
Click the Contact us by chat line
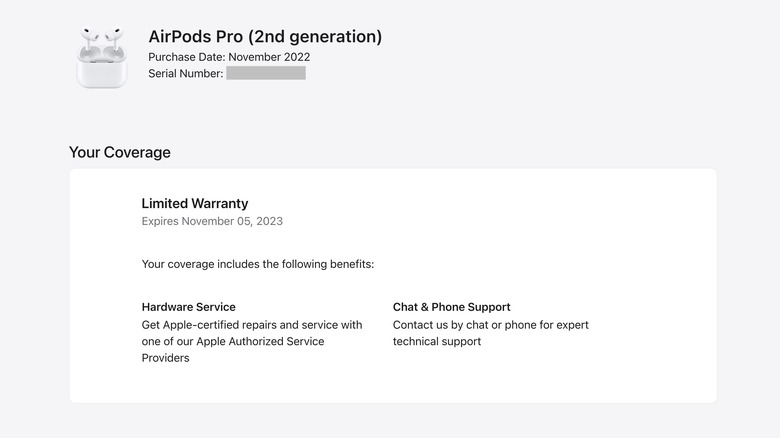point(491,325)
